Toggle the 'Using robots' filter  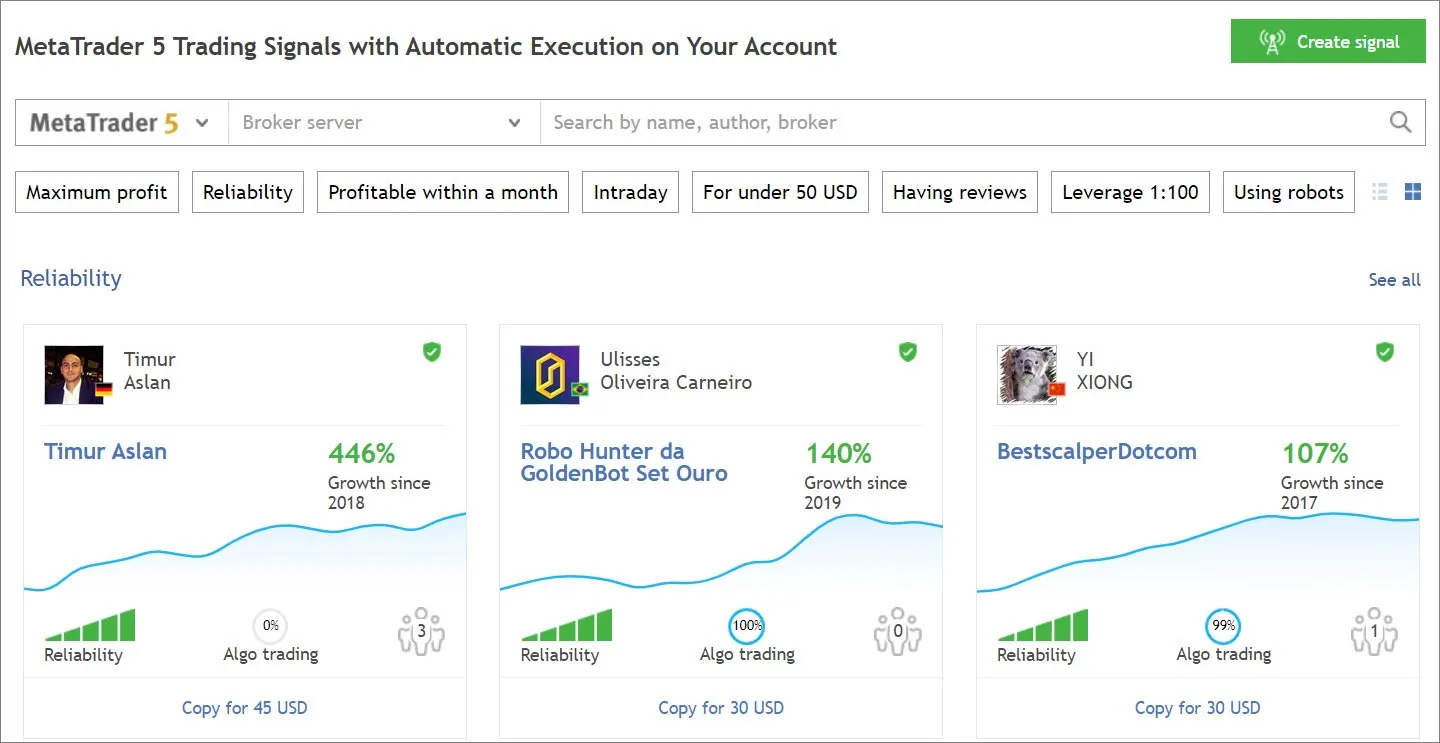click(1288, 191)
